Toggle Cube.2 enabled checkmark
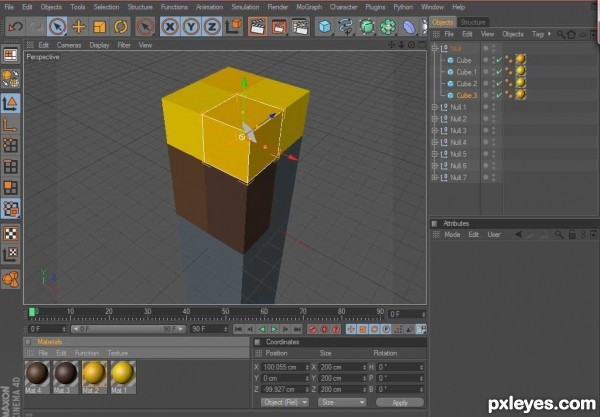Image resolution: width=600 pixels, height=417 pixels. pos(499,84)
